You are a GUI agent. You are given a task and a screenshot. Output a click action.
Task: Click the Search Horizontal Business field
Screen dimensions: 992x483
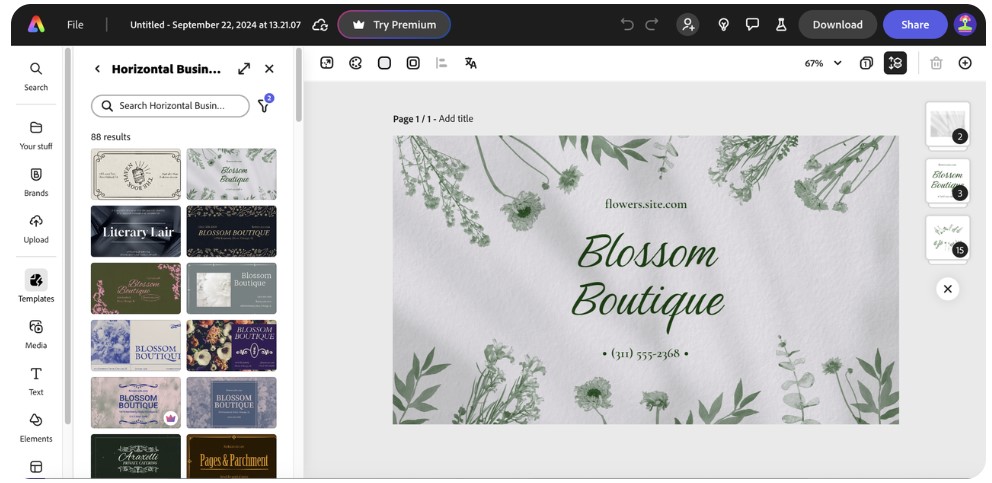point(170,106)
